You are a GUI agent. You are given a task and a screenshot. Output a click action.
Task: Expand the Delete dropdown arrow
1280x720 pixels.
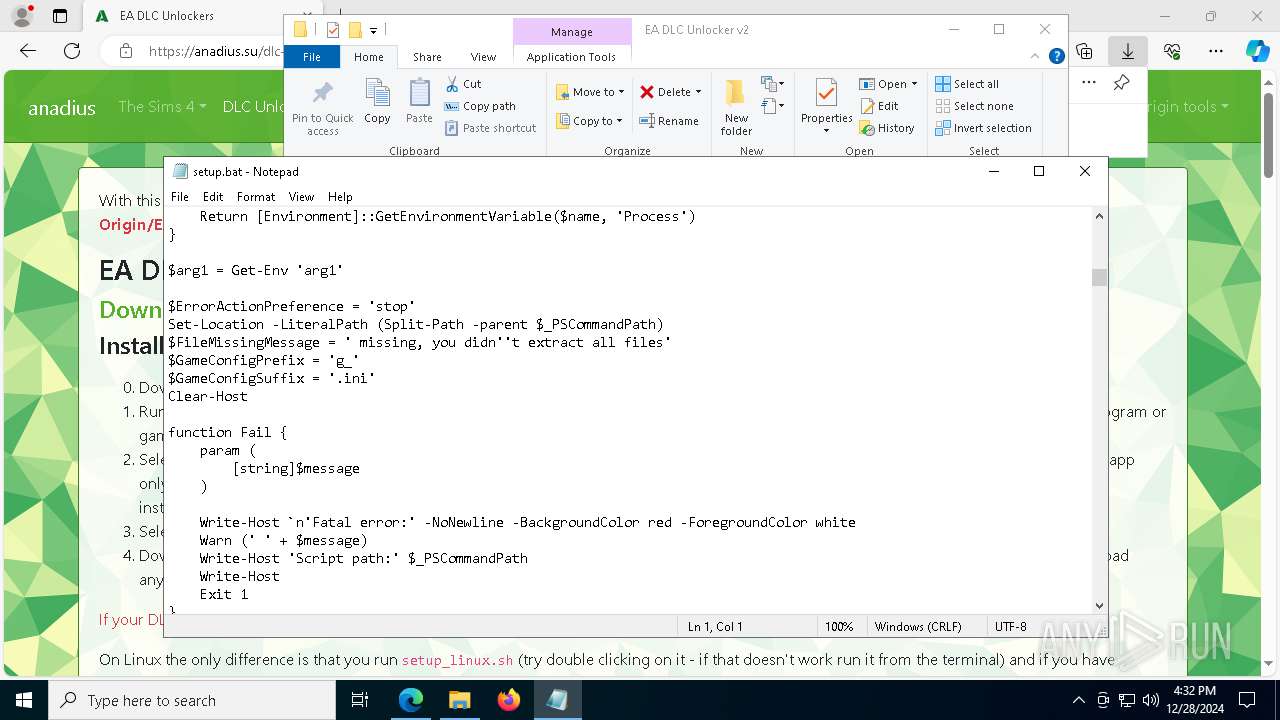(698, 92)
